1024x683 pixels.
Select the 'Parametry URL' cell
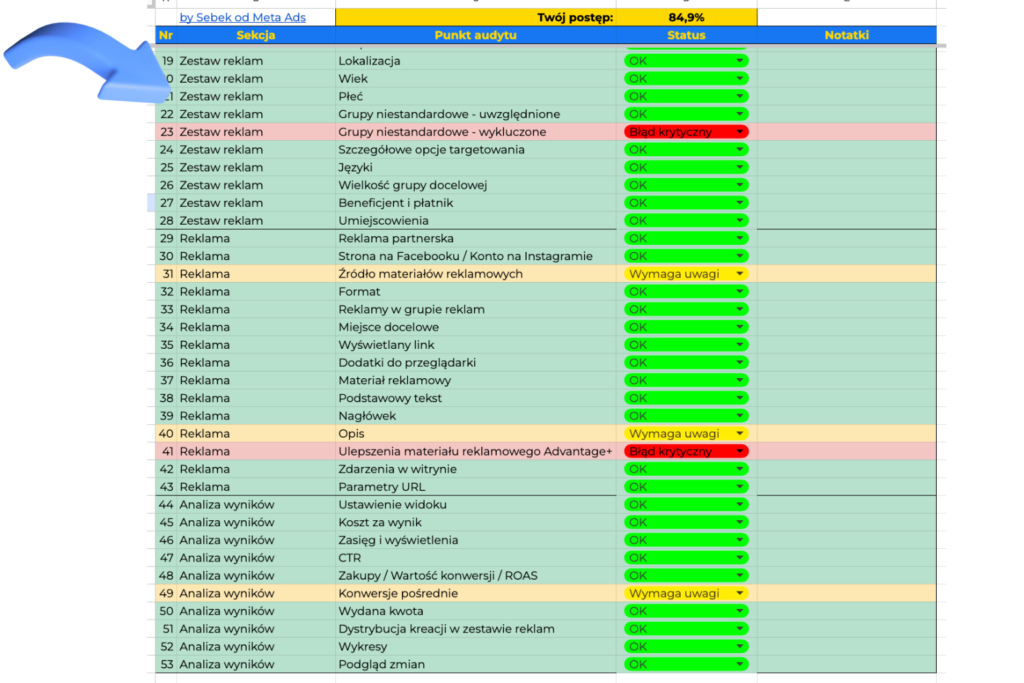(x=475, y=487)
